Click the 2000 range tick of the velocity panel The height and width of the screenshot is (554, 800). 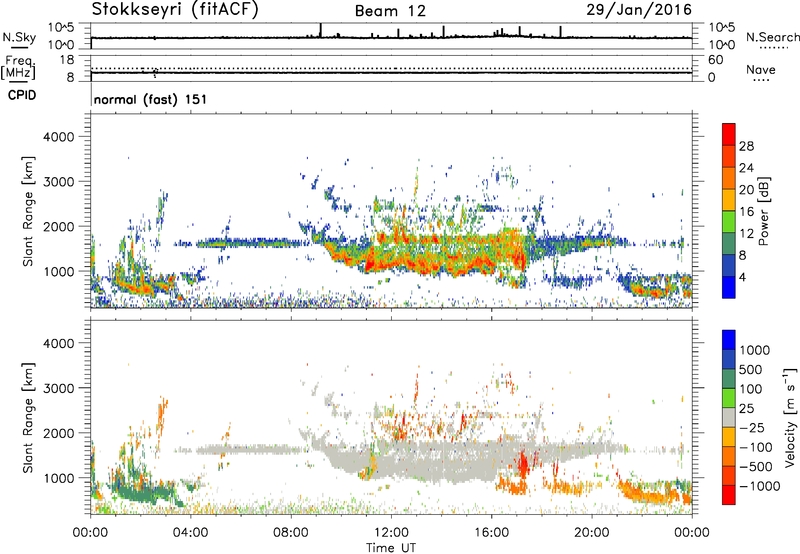point(58,433)
